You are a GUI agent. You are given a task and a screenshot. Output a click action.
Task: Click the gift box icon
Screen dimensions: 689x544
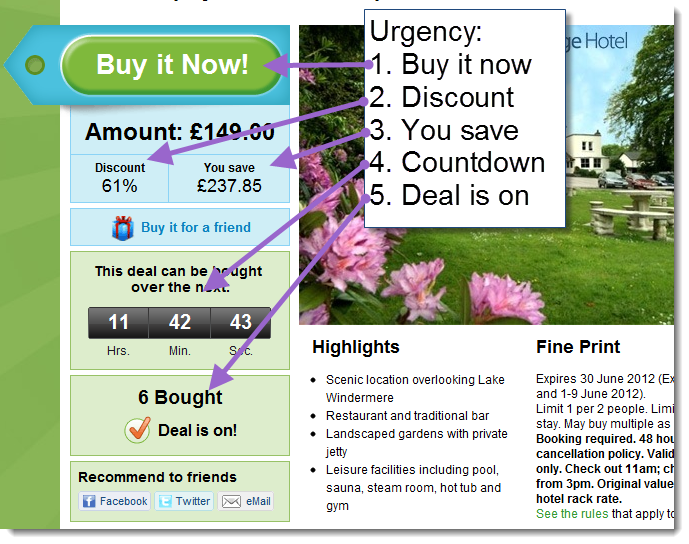point(123,228)
